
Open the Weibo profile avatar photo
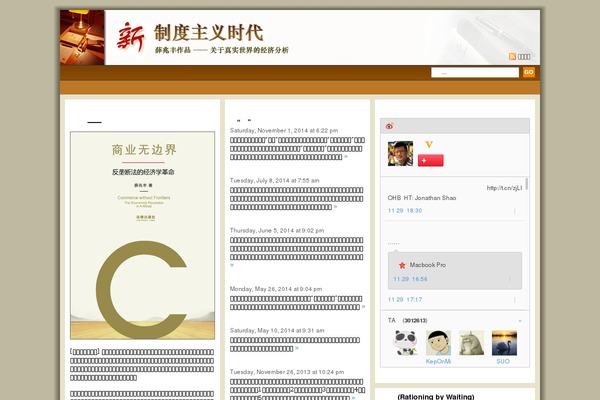[x=400, y=153]
